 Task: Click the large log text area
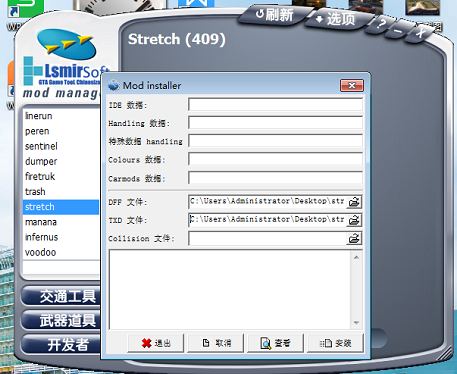230,289
